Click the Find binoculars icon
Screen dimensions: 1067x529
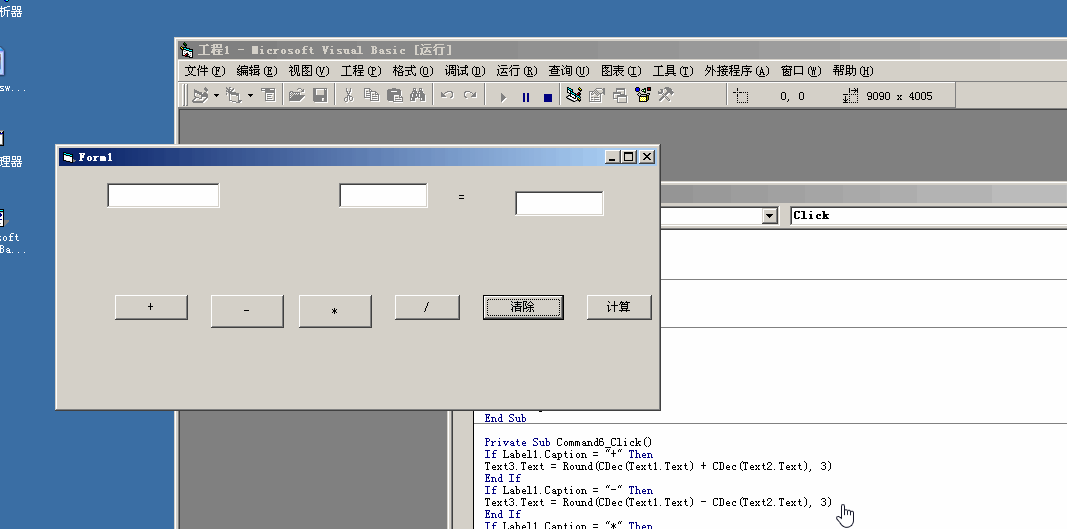[418, 96]
